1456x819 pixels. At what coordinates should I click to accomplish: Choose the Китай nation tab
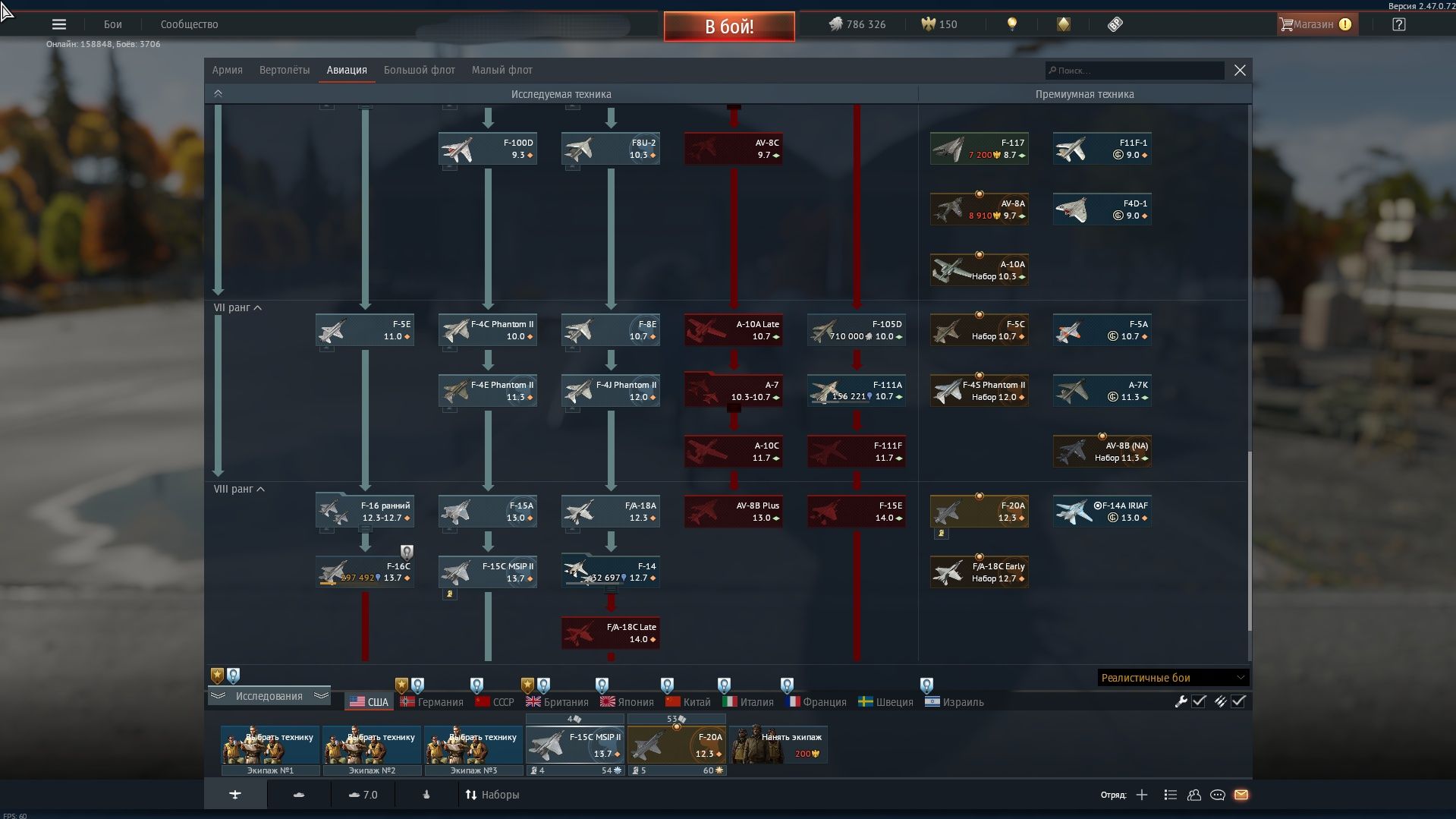click(688, 702)
